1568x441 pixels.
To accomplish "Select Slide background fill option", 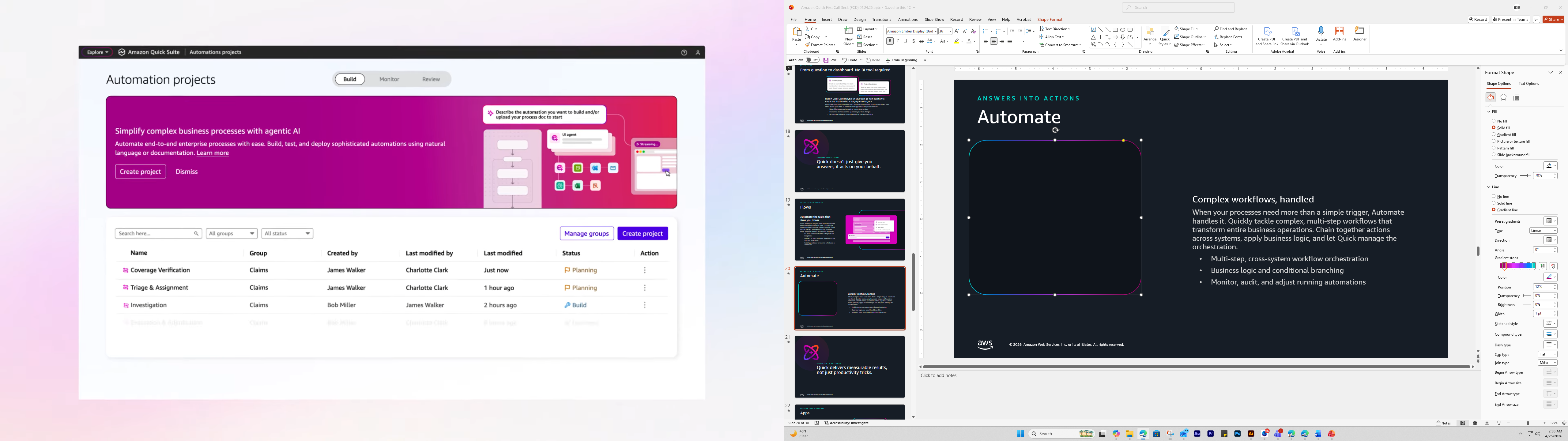I will 1494,155.
